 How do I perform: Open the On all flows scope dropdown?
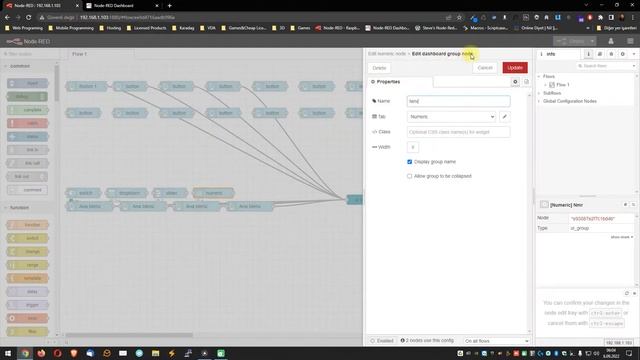coord(496,340)
